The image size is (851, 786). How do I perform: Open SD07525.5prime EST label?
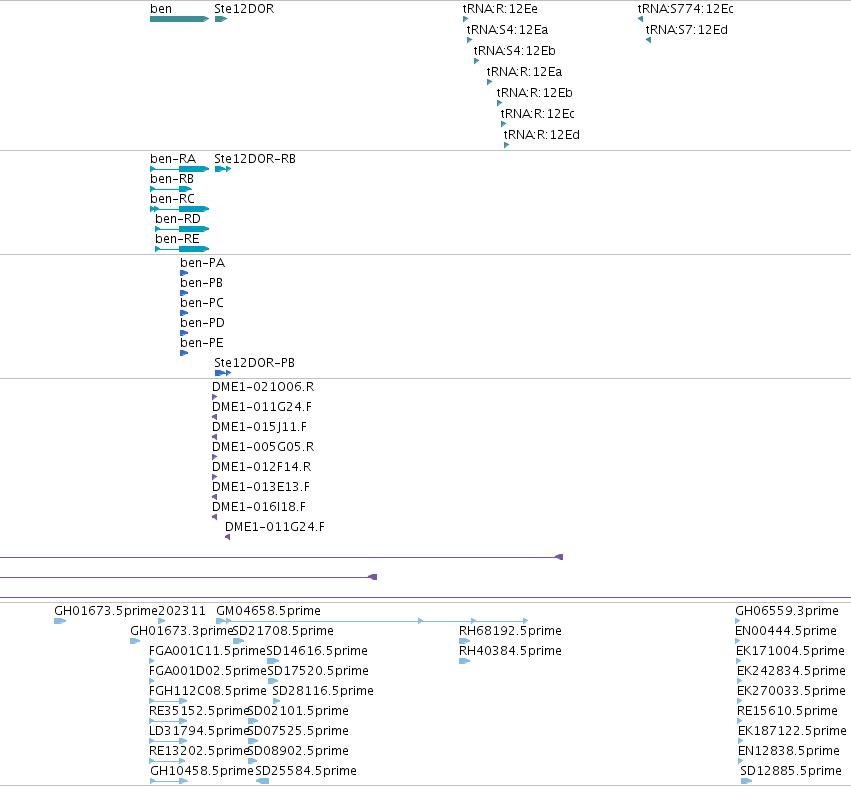click(298, 731)
